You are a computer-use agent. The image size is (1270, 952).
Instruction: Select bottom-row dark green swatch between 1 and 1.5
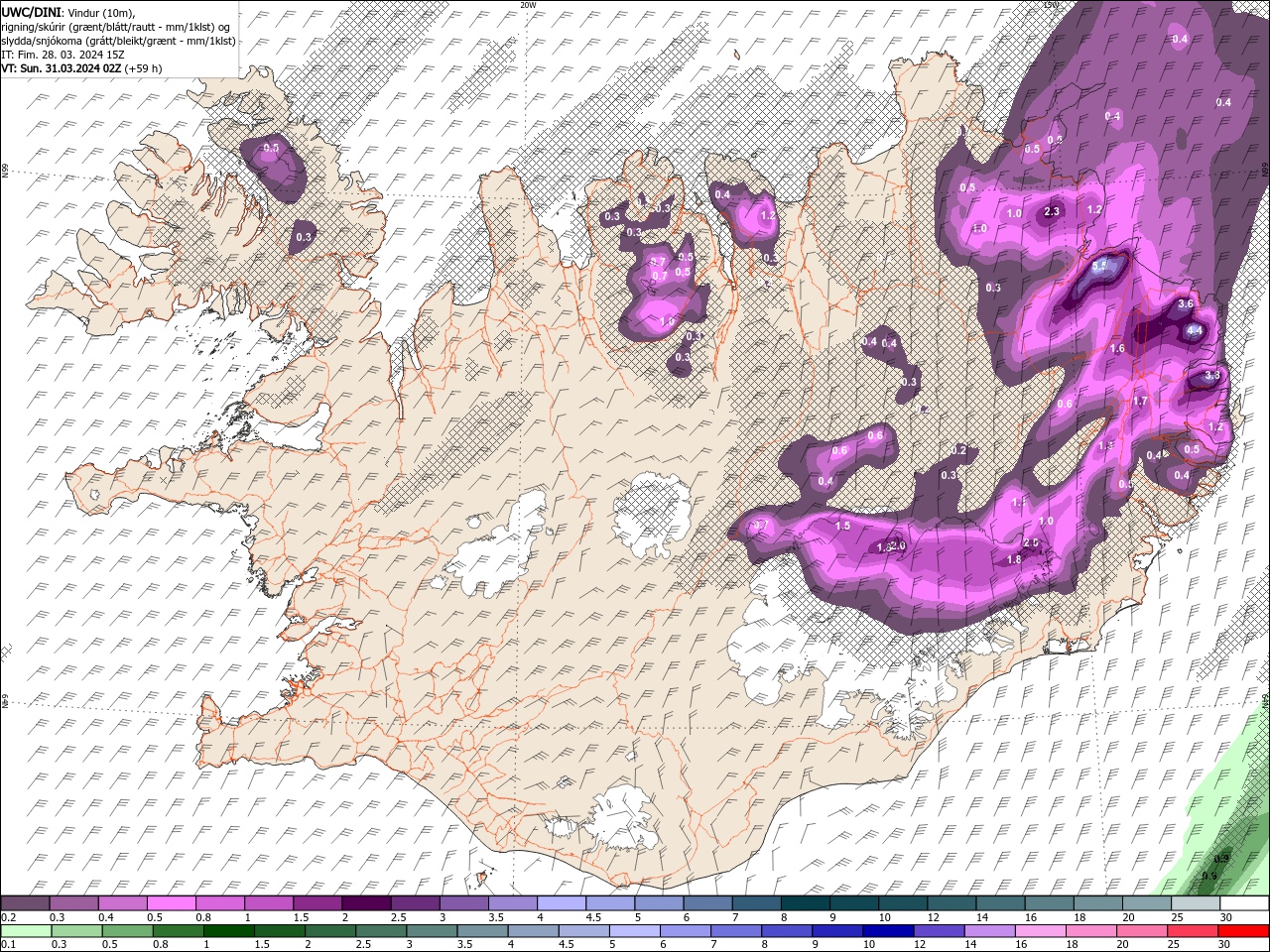[228, 931]
